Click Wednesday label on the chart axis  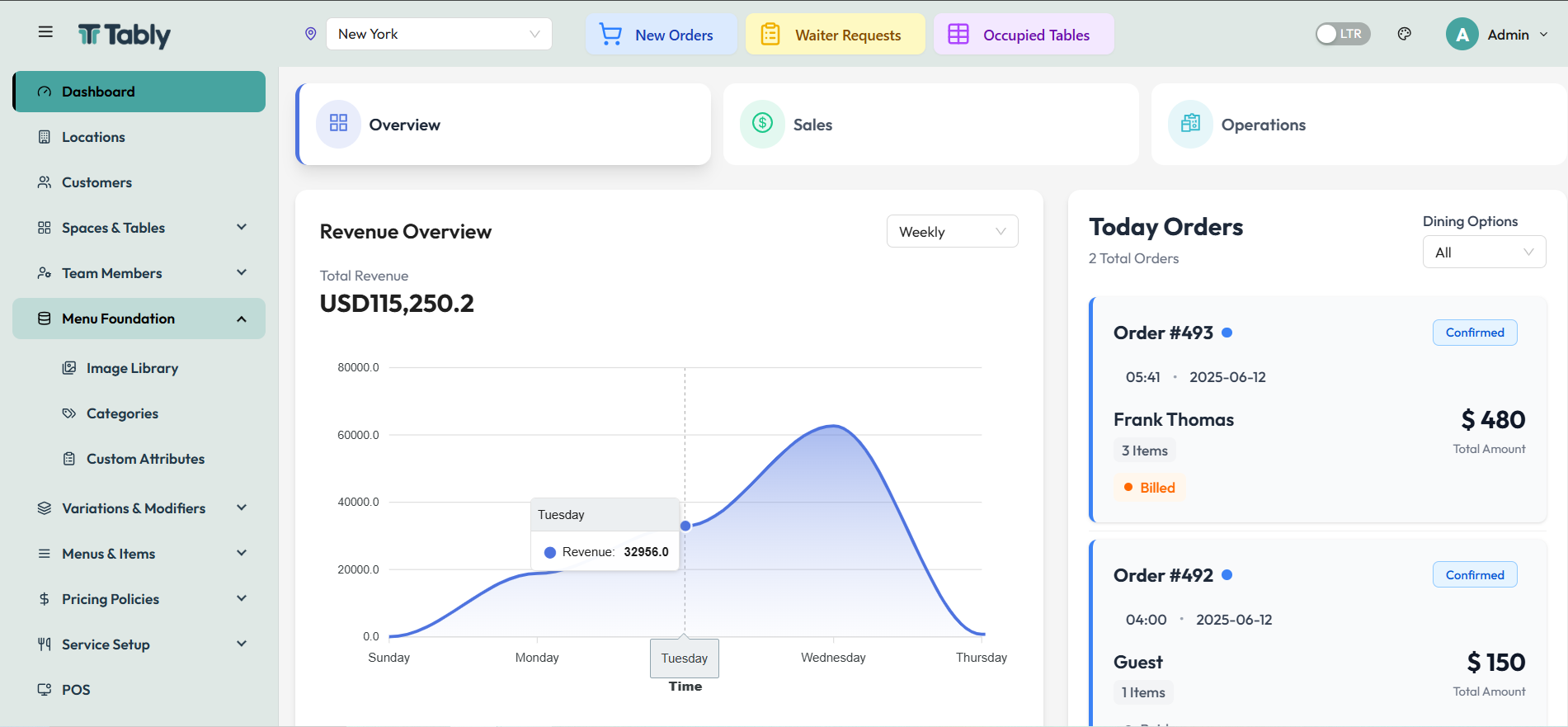coord(833,658)
